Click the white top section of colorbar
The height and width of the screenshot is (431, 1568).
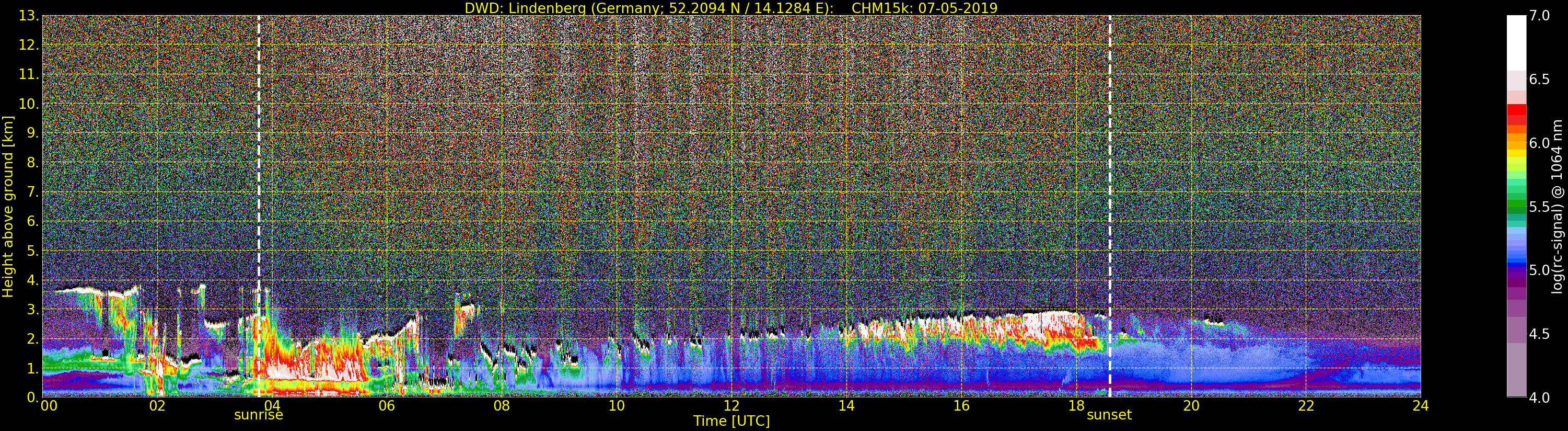click(x=1516, y=43)
